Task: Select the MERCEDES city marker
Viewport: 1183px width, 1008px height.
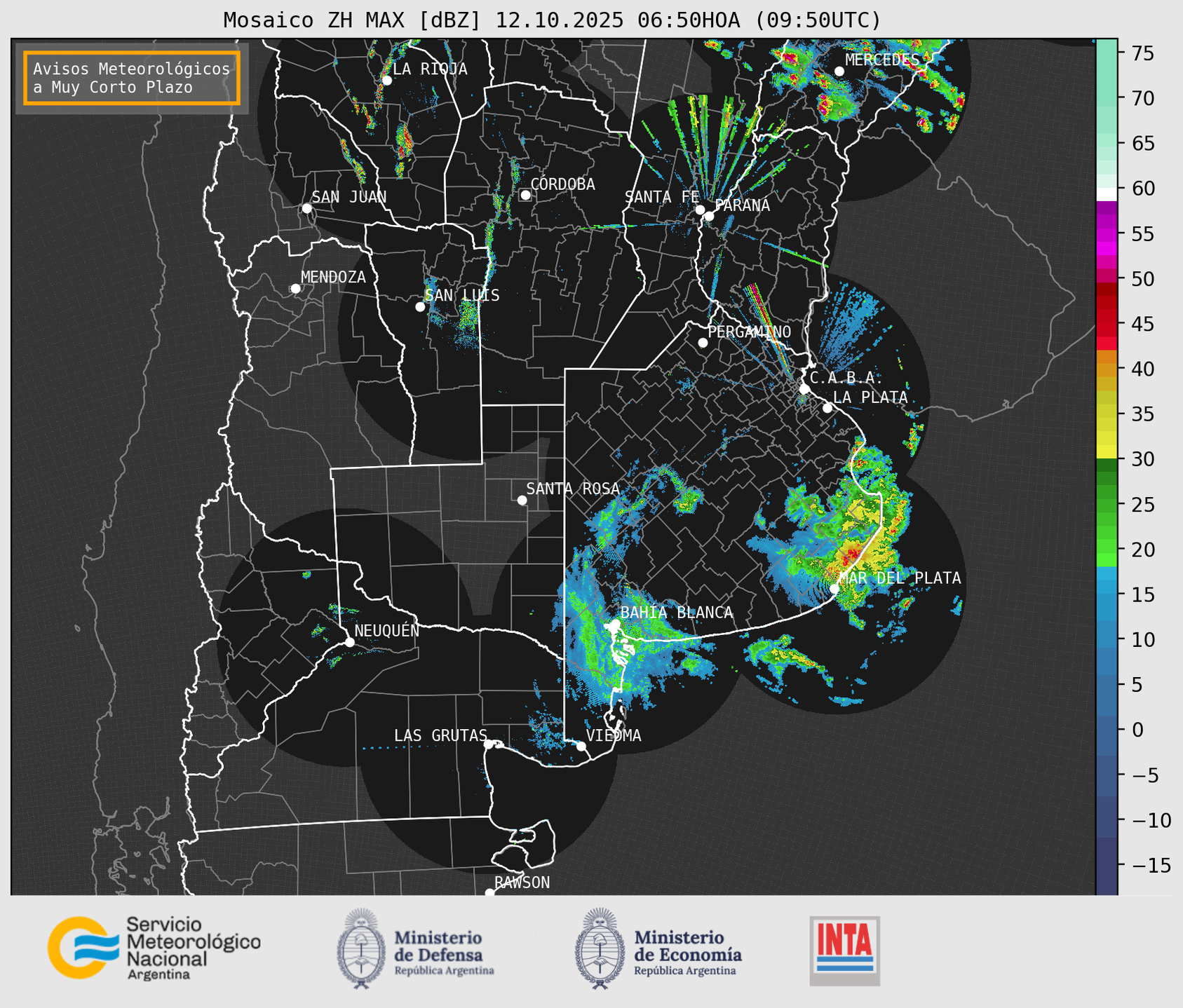Action: 839,71
